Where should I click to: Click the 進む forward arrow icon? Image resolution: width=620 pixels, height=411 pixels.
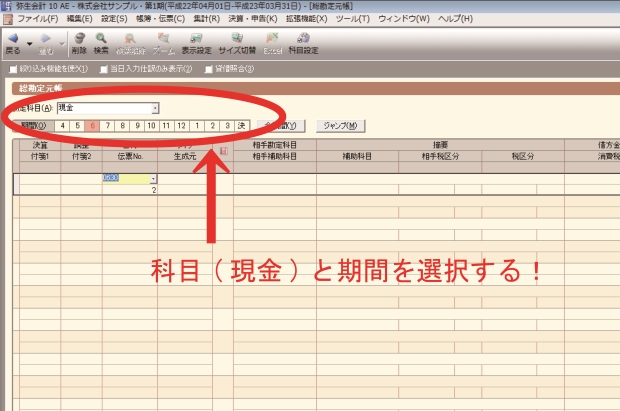[x=46, y=38]
